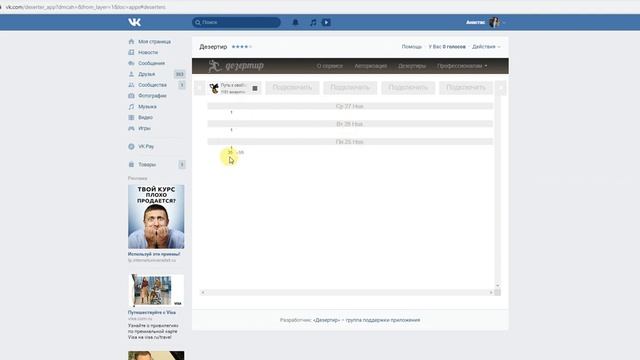Screen dimensions: 640x360
Task: Open the music player note icon in header
Action: pyautogui.click(x=313, y=22)
